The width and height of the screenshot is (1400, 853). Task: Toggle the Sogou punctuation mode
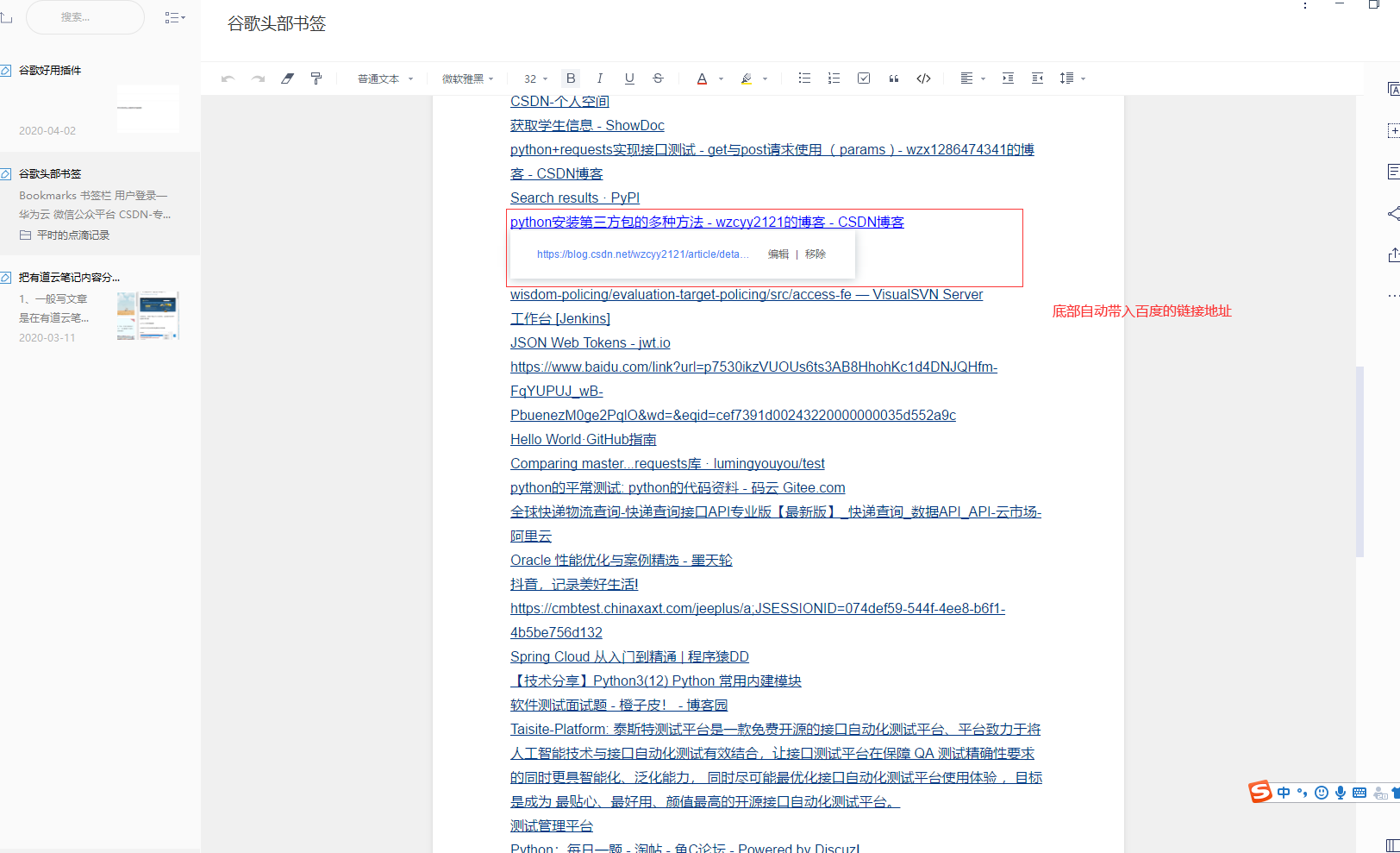click(1303, 793)
